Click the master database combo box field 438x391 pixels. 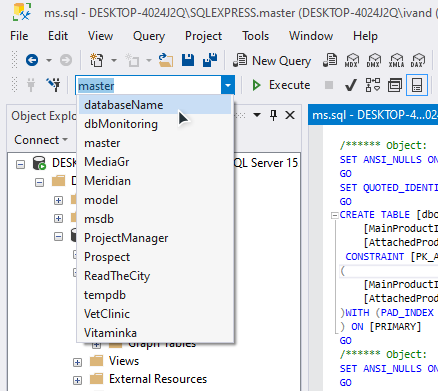[x=148, y=86]
